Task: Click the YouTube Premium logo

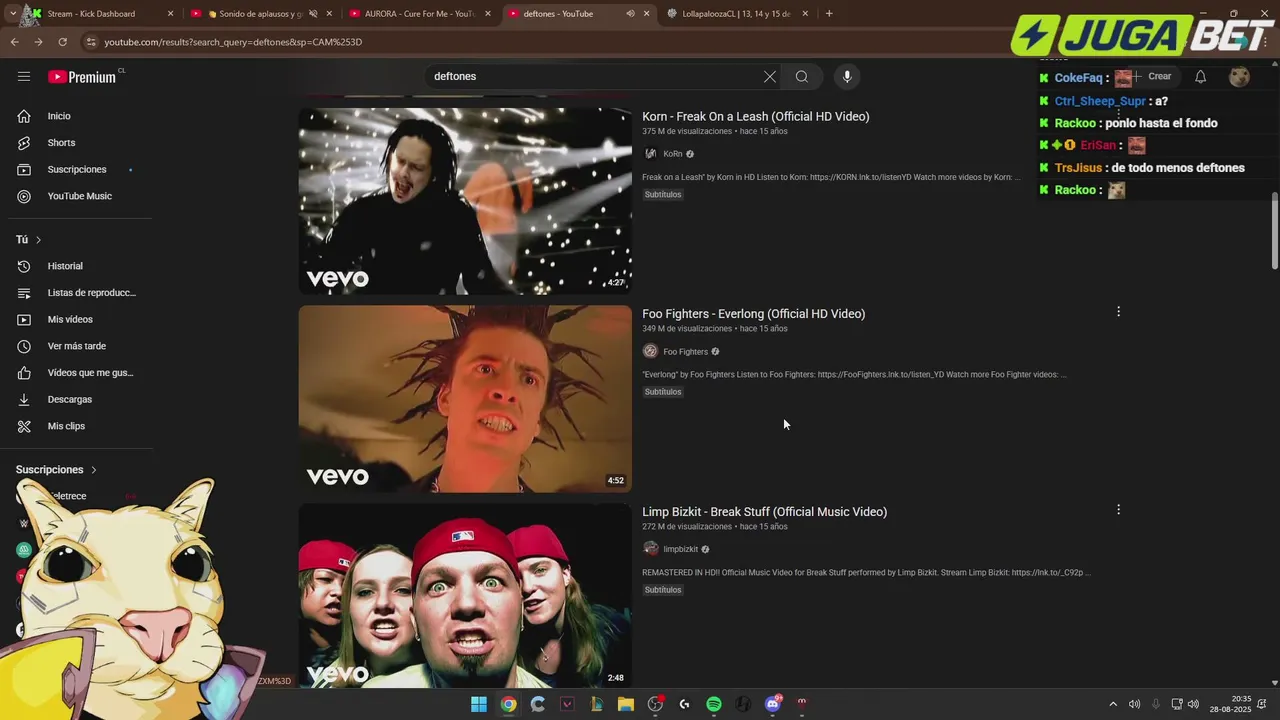Action: [x=82, y=77]
